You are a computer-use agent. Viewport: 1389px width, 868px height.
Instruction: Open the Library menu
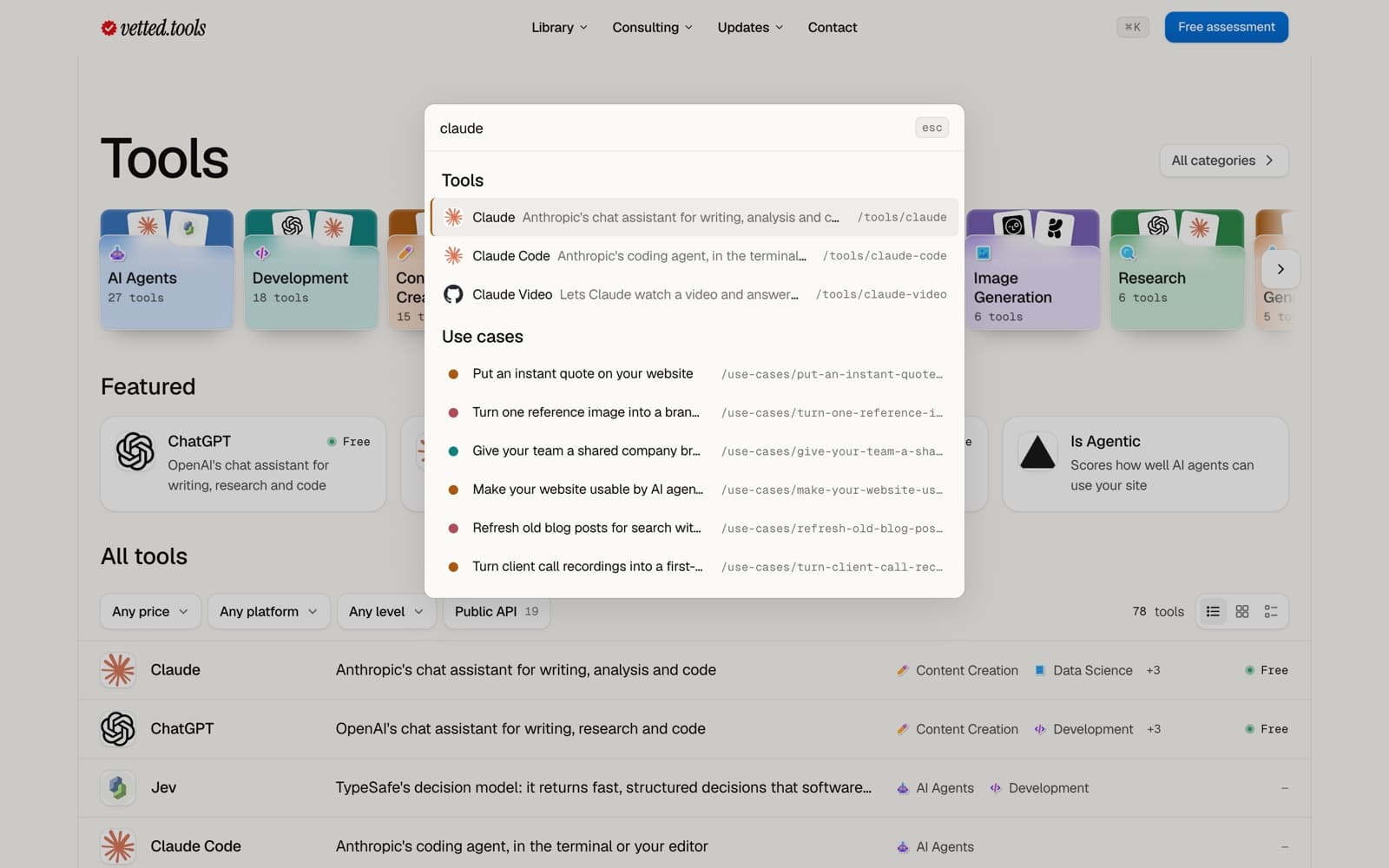[x=559, y=28]
